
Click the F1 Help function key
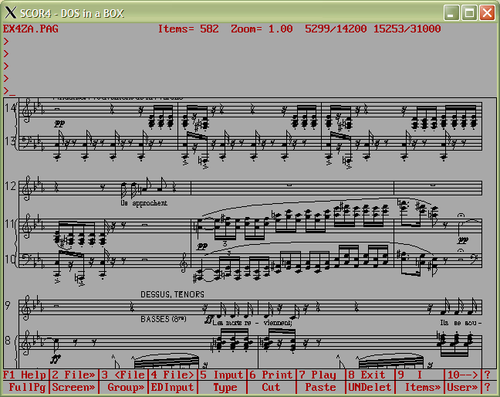tap(25, 375)
